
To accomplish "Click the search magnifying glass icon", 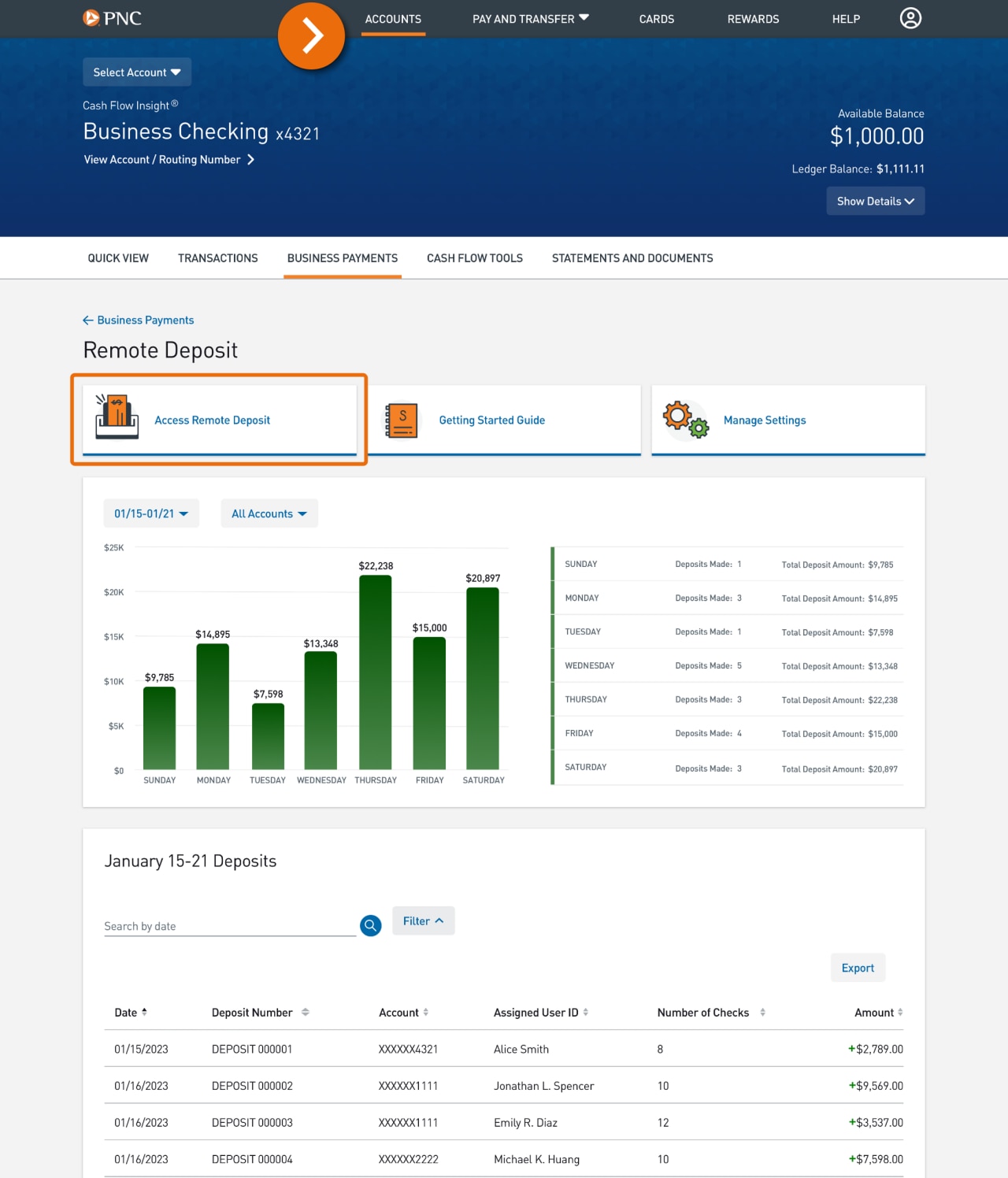I will [x=369, y=925].
